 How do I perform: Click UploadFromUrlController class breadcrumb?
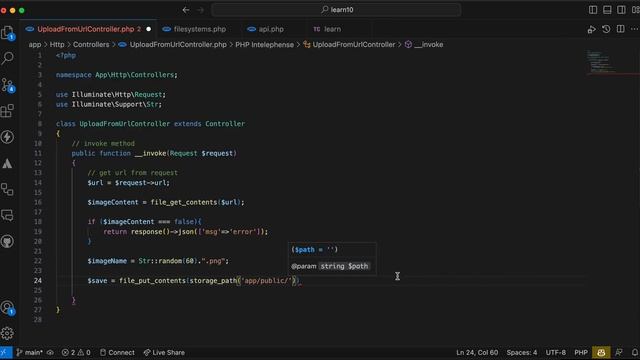click(x=353, y=44)
